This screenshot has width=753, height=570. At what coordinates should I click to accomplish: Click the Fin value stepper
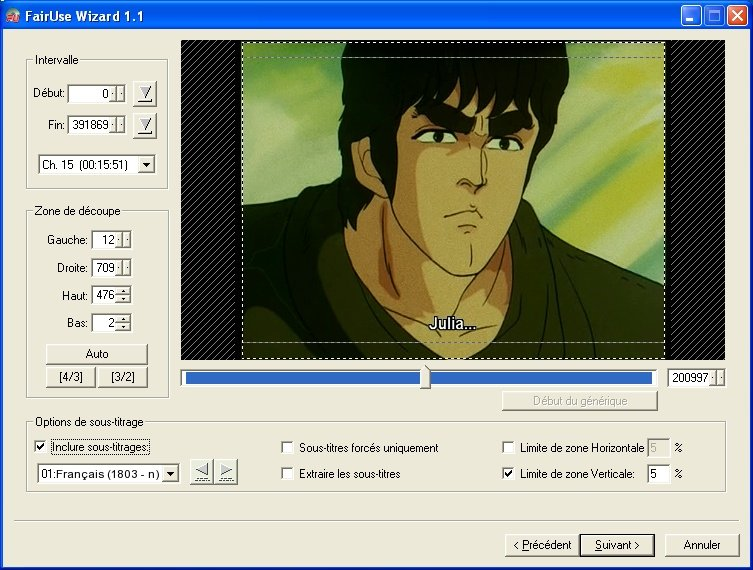click(x=119, y=125)
